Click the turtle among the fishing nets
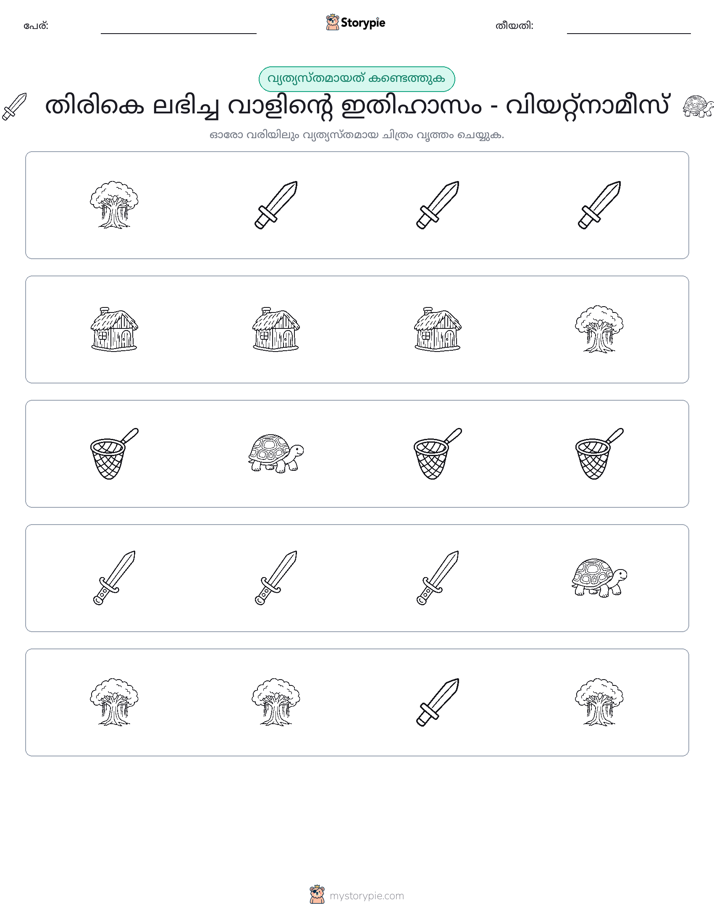The height and width of the screenshot is (924, 714). pos(276,454)
